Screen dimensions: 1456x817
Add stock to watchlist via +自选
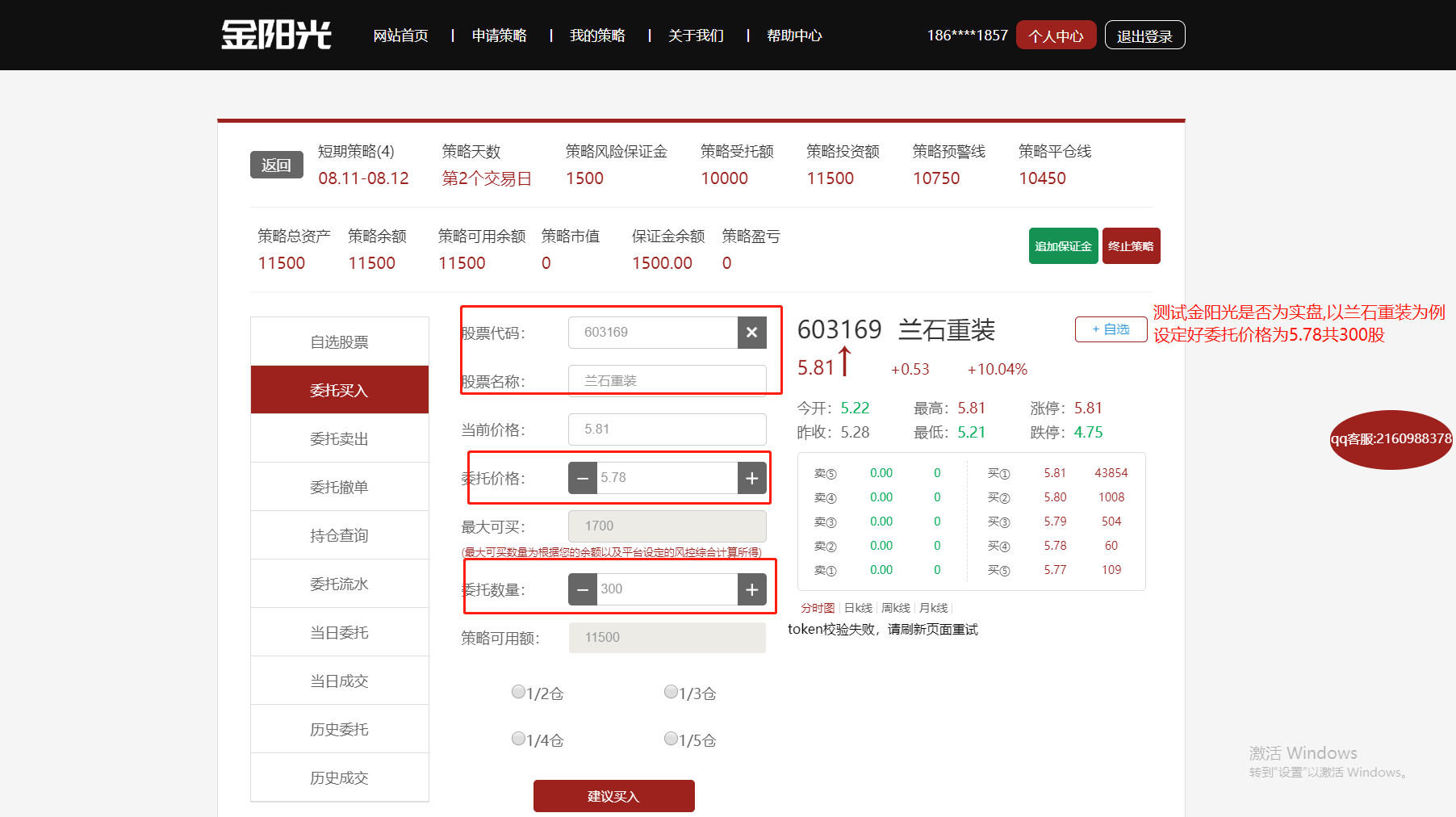1111,329
